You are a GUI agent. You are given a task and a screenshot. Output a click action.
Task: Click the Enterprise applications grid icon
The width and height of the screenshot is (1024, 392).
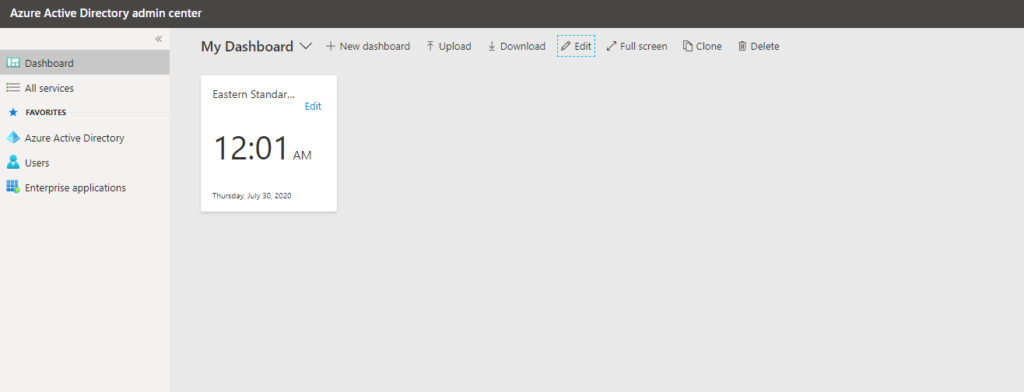pos(13,187)
